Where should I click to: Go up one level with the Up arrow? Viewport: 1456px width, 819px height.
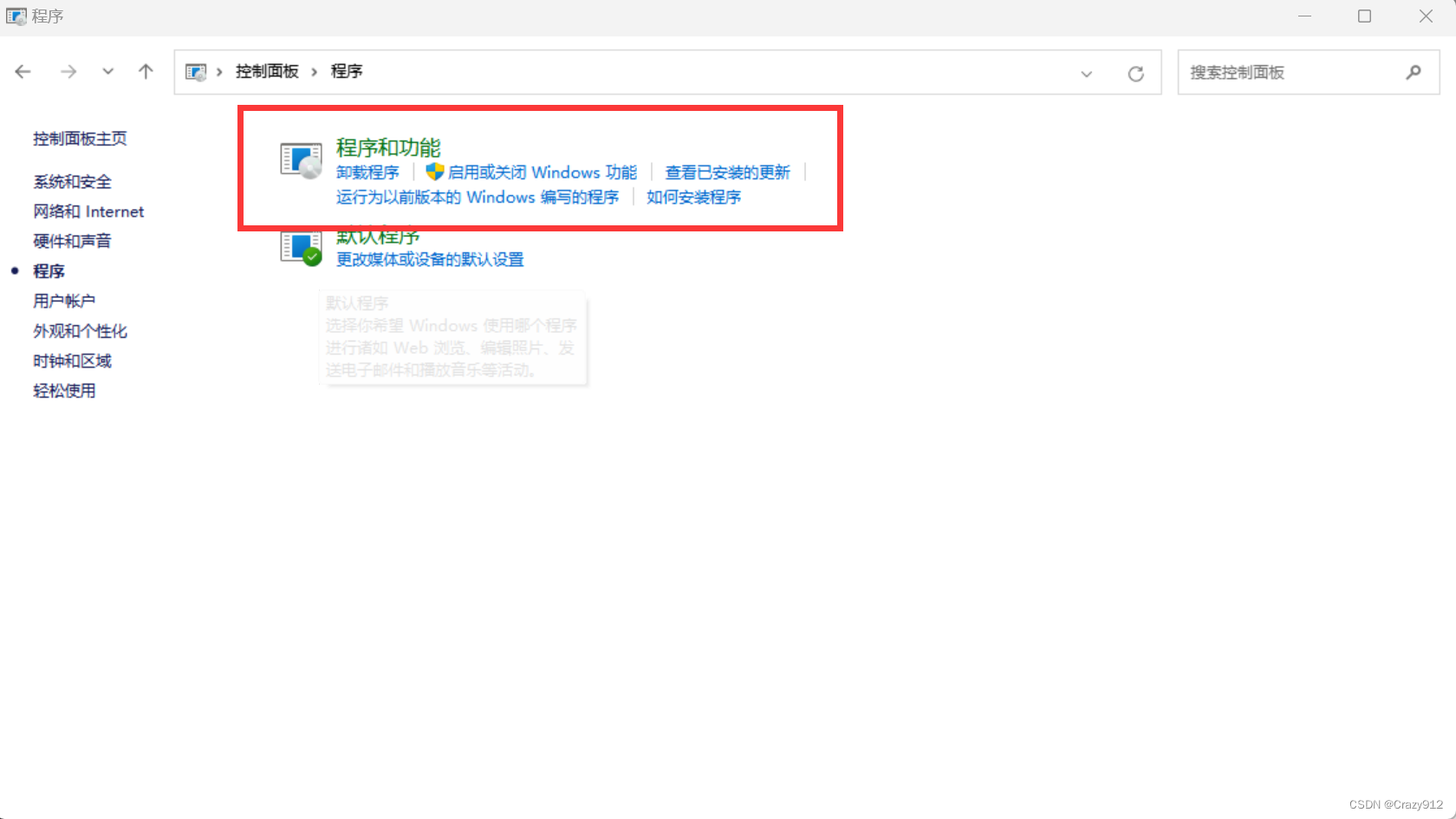coord(146,72)
